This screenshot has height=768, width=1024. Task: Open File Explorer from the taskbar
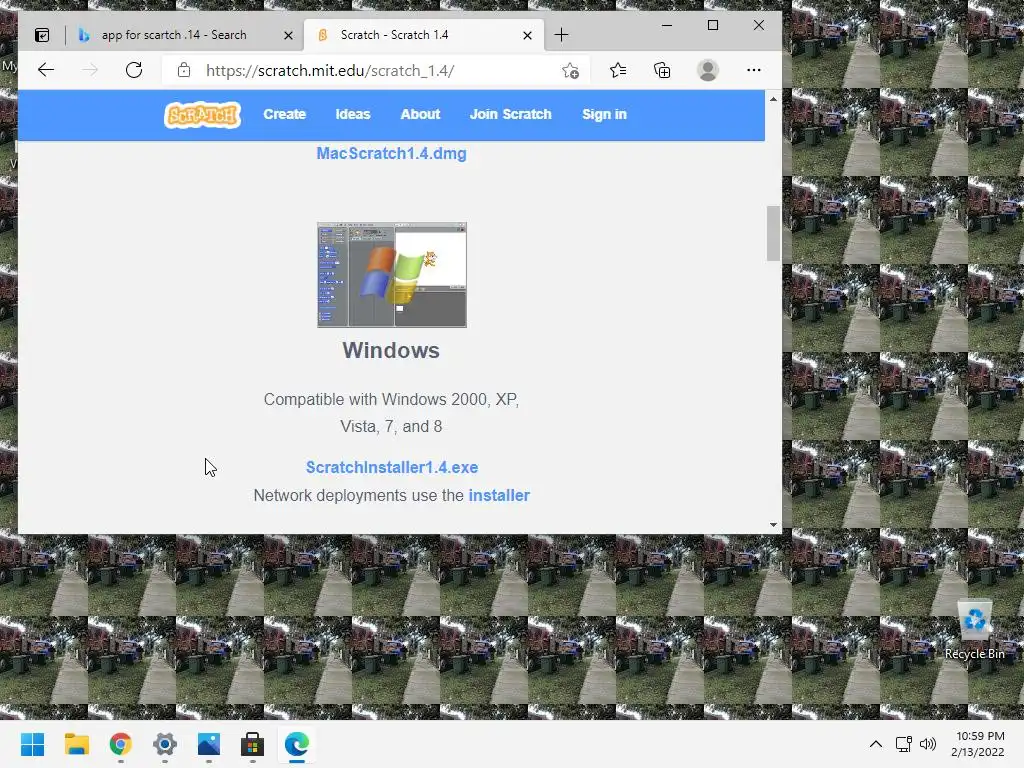(76, 744)
